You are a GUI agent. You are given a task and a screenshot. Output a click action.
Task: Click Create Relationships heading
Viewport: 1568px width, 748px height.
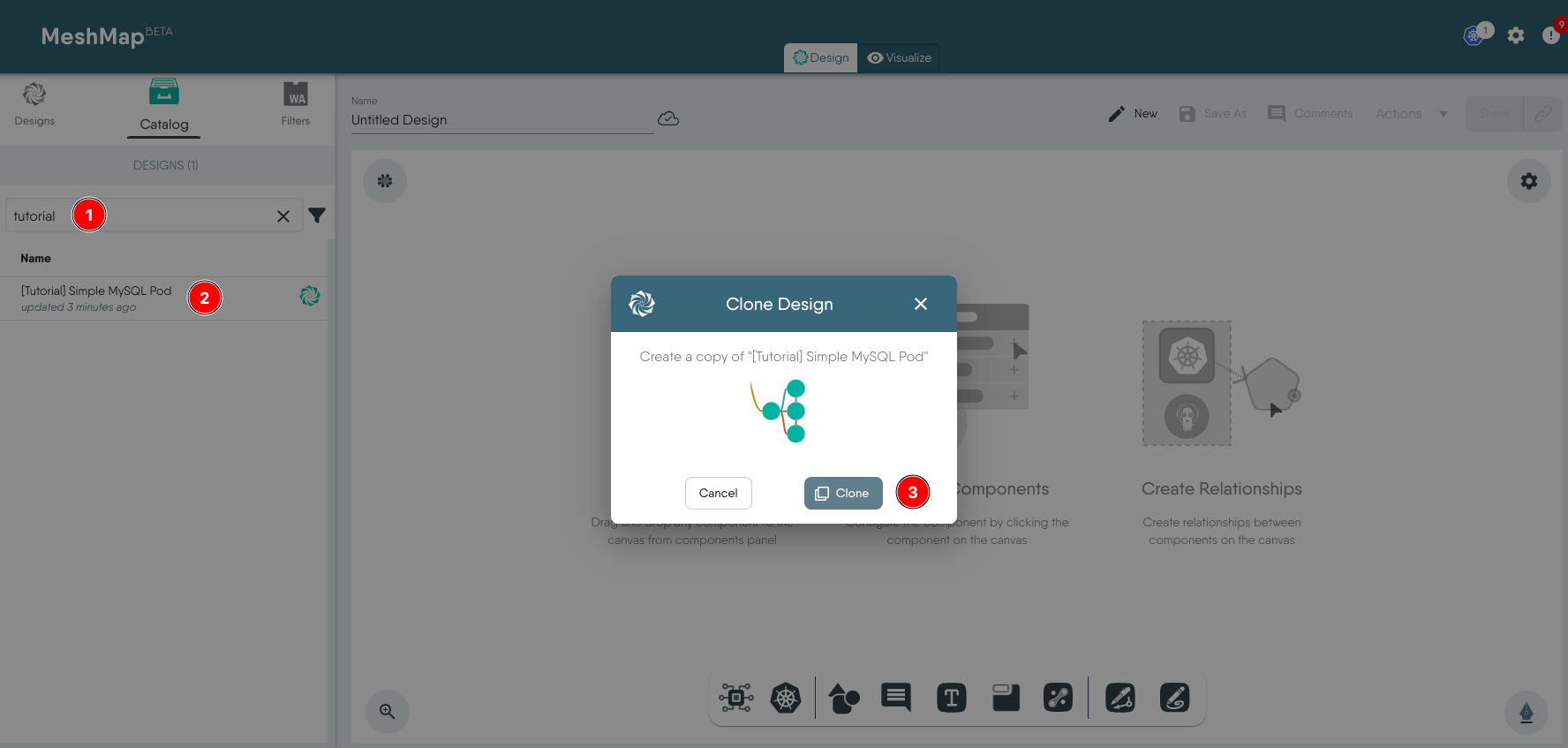(1222, 489)
